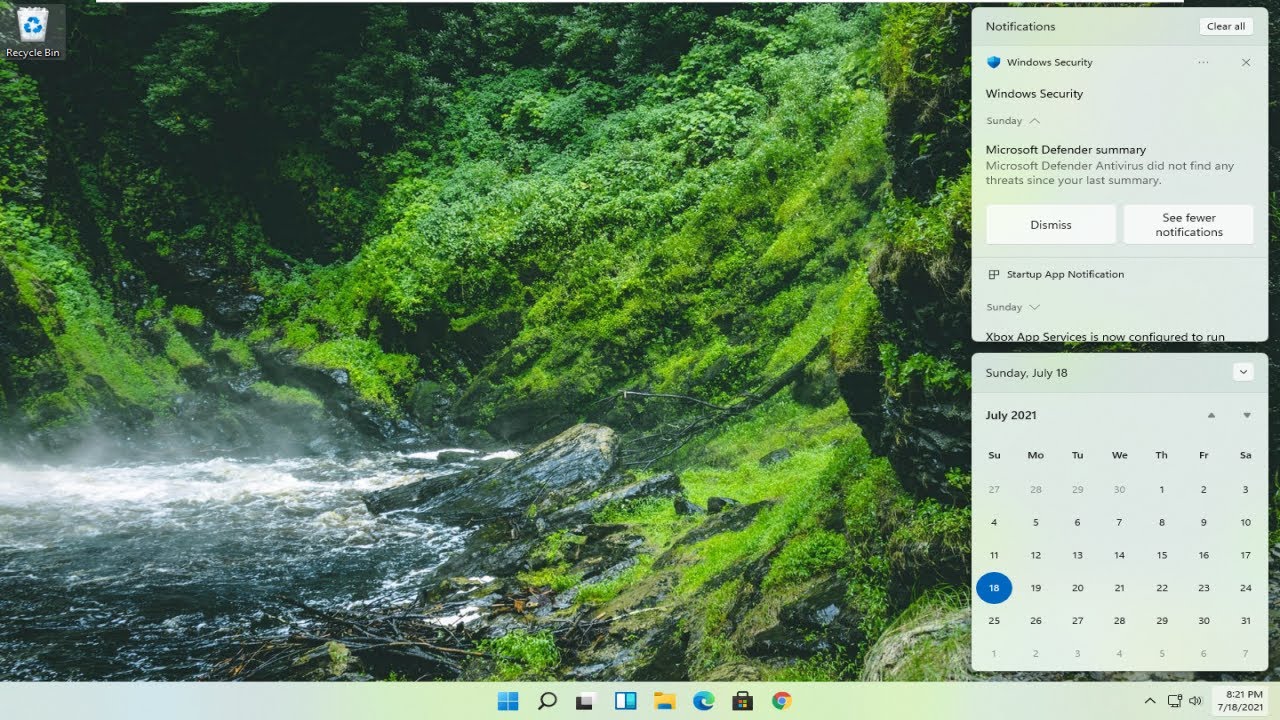Open the Xbox App Services notification
This screenshot has width=1280, height=720.
[x=1105, y=336]
